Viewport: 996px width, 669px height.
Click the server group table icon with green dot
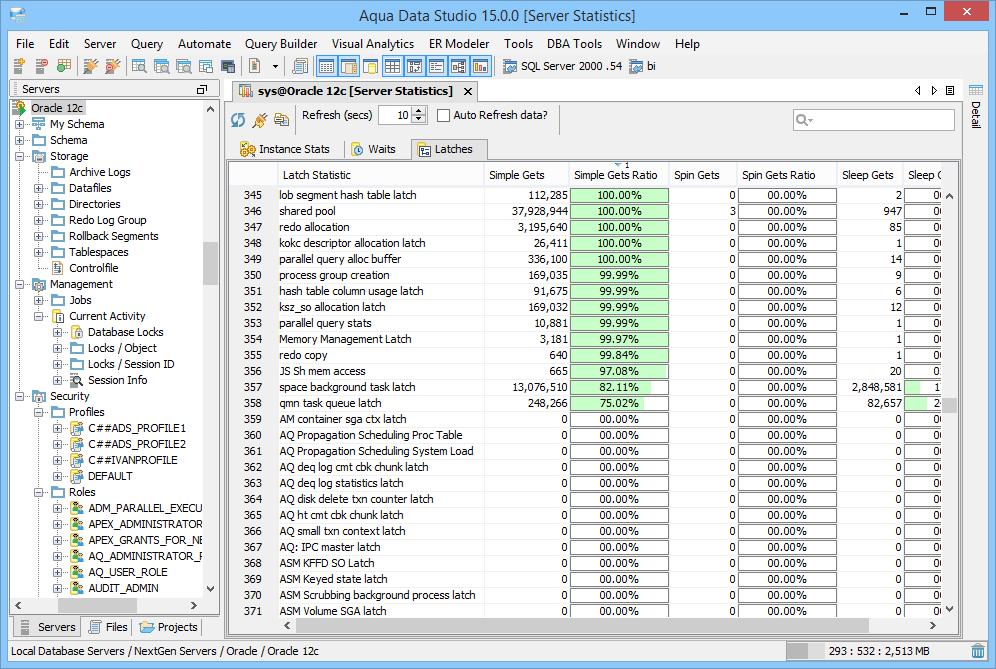point(64,66)
